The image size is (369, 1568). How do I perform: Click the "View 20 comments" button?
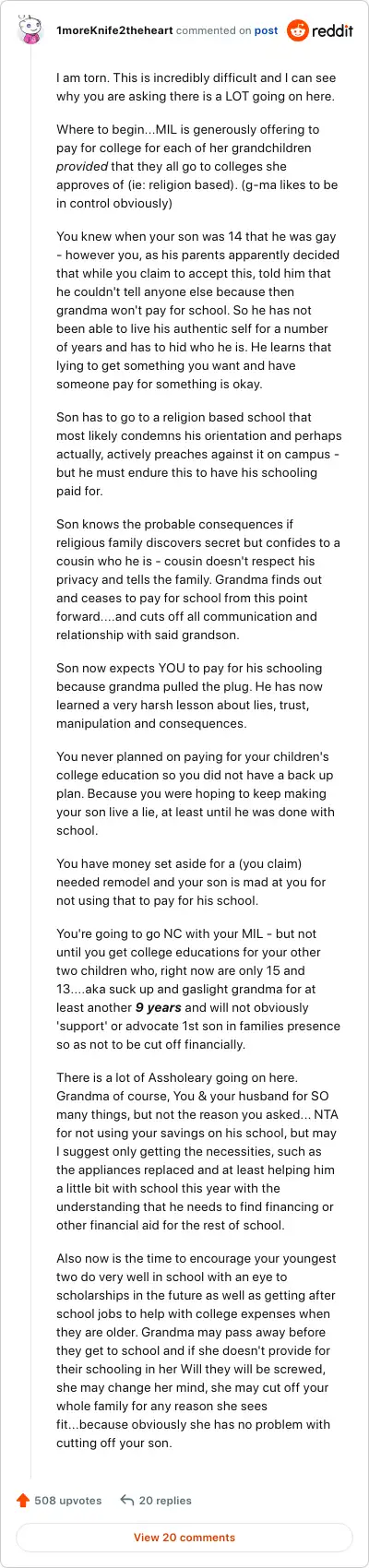pyautogui.click(x=184, y=1538)
